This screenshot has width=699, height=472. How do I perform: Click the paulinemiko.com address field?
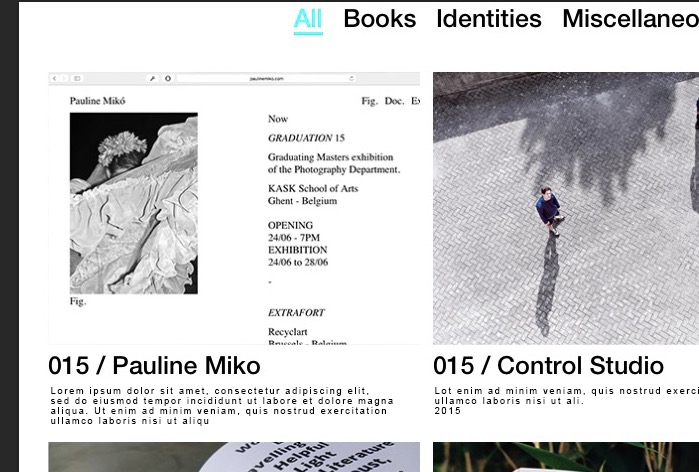[x=267, y=78]
